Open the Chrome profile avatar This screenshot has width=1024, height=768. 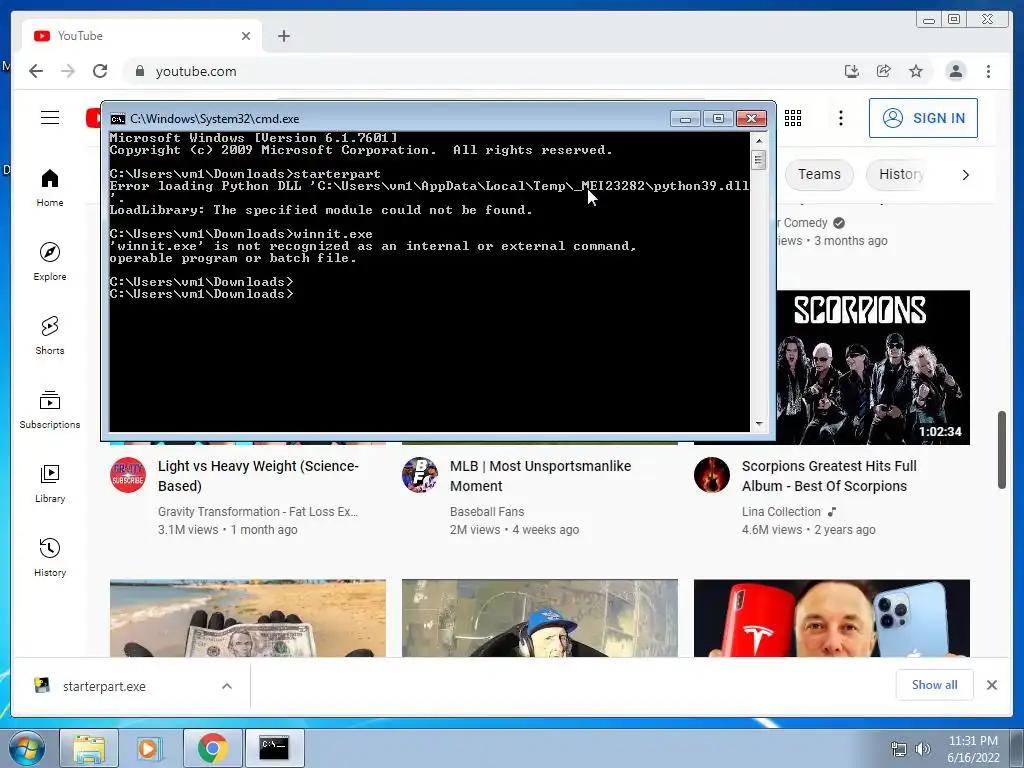click(x=956, y=71)
